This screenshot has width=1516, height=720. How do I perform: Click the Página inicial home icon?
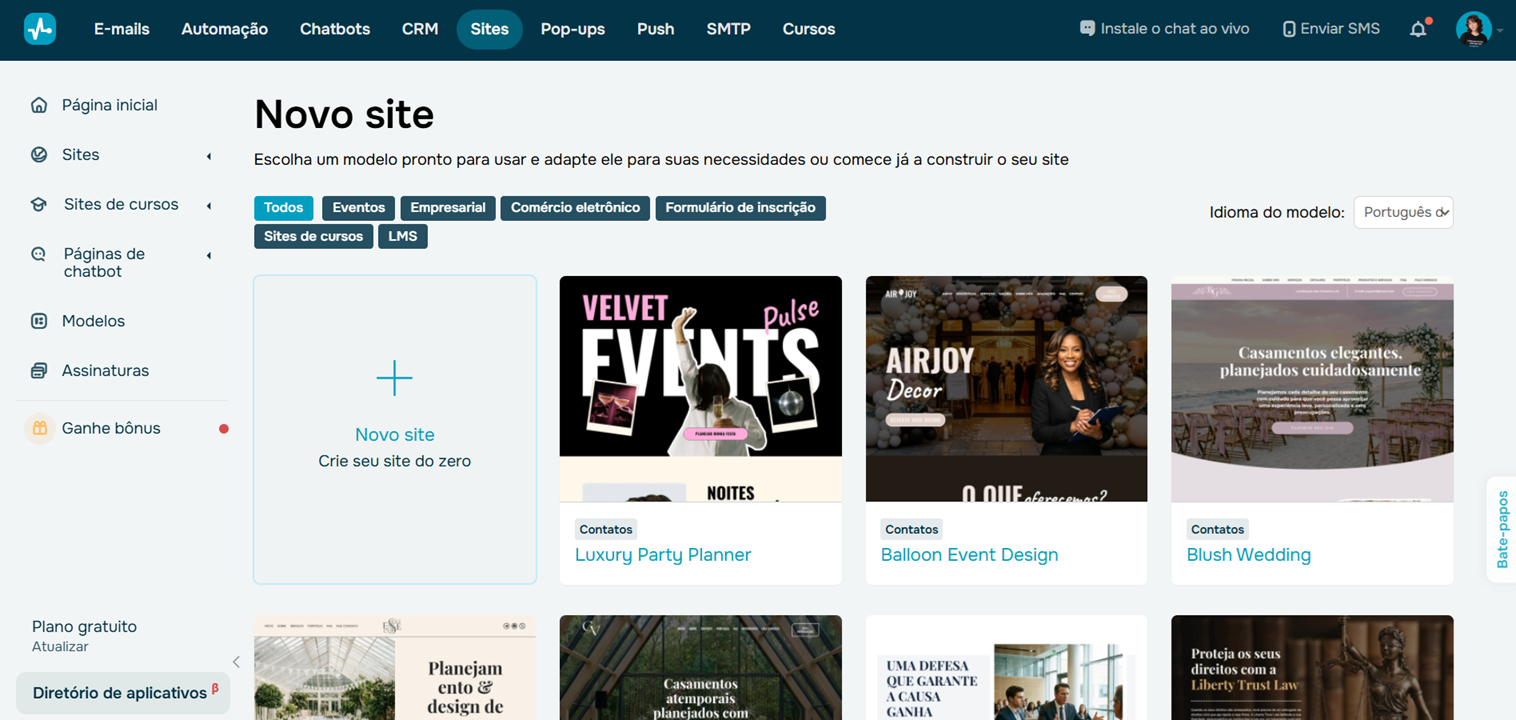tap(39, 105)
